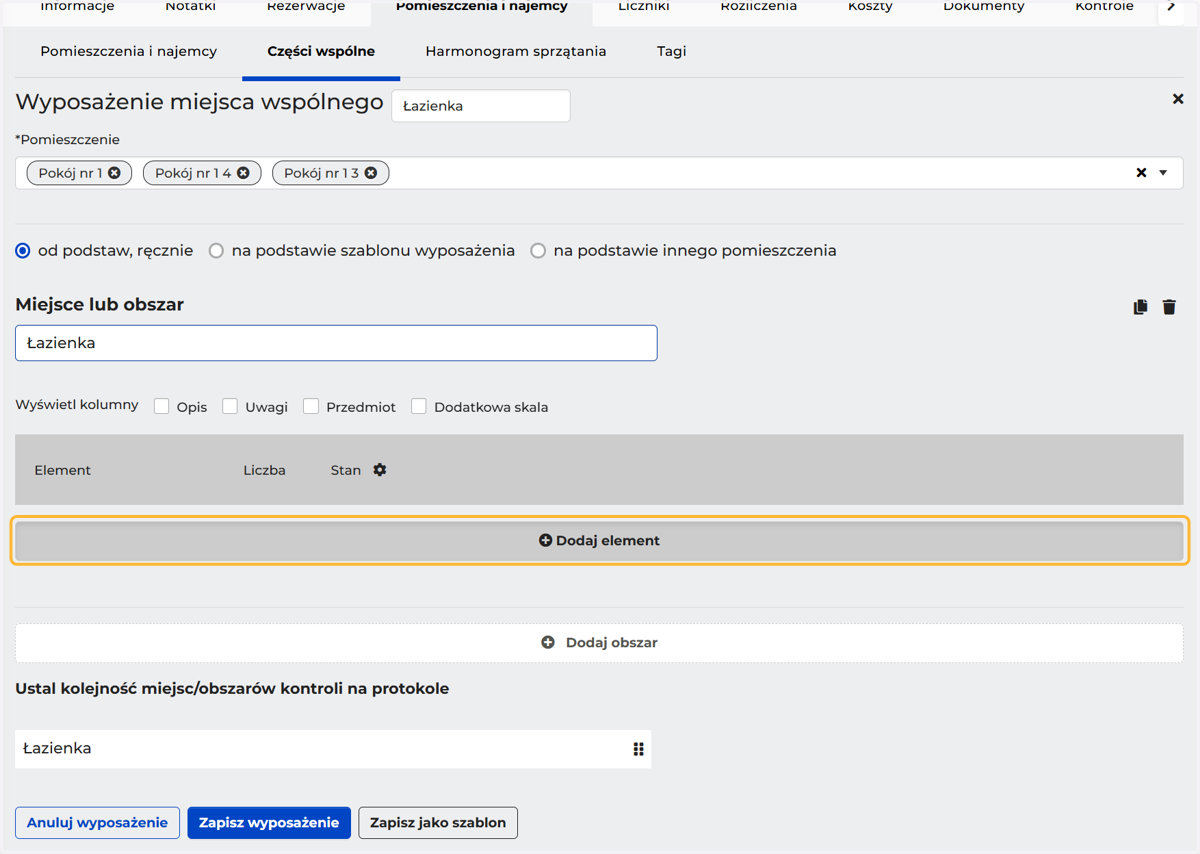Click Zapisz wyposażenie button
This screenshot has height=854, width=1200.
pos(269,823)
